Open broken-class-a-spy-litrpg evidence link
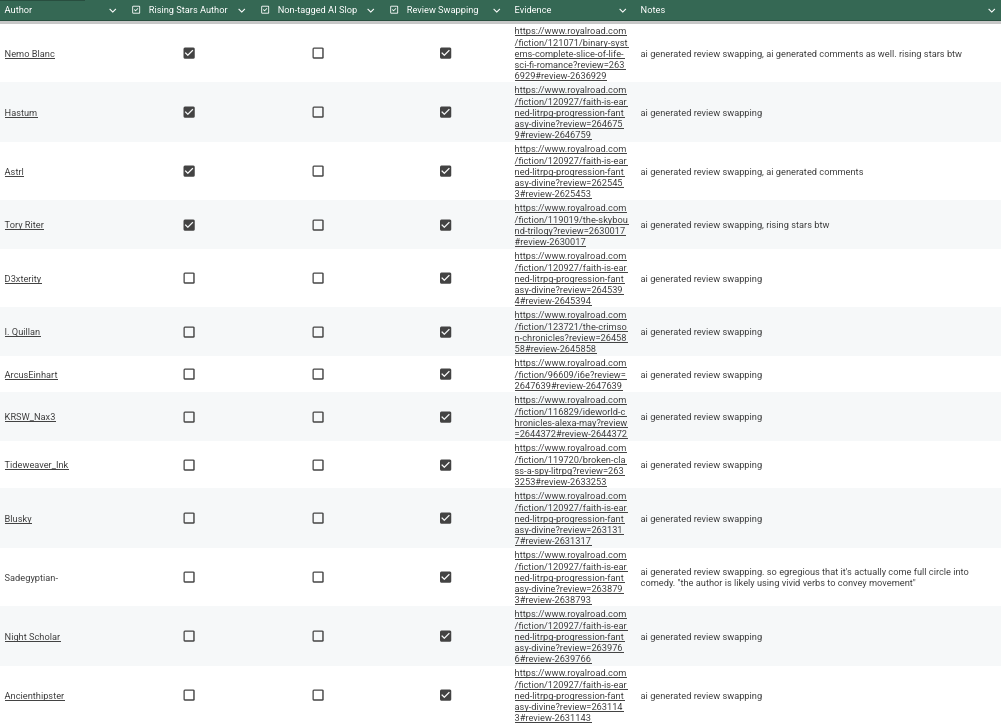Screen dimensions: 1001x724 click(x=571, y=465)
